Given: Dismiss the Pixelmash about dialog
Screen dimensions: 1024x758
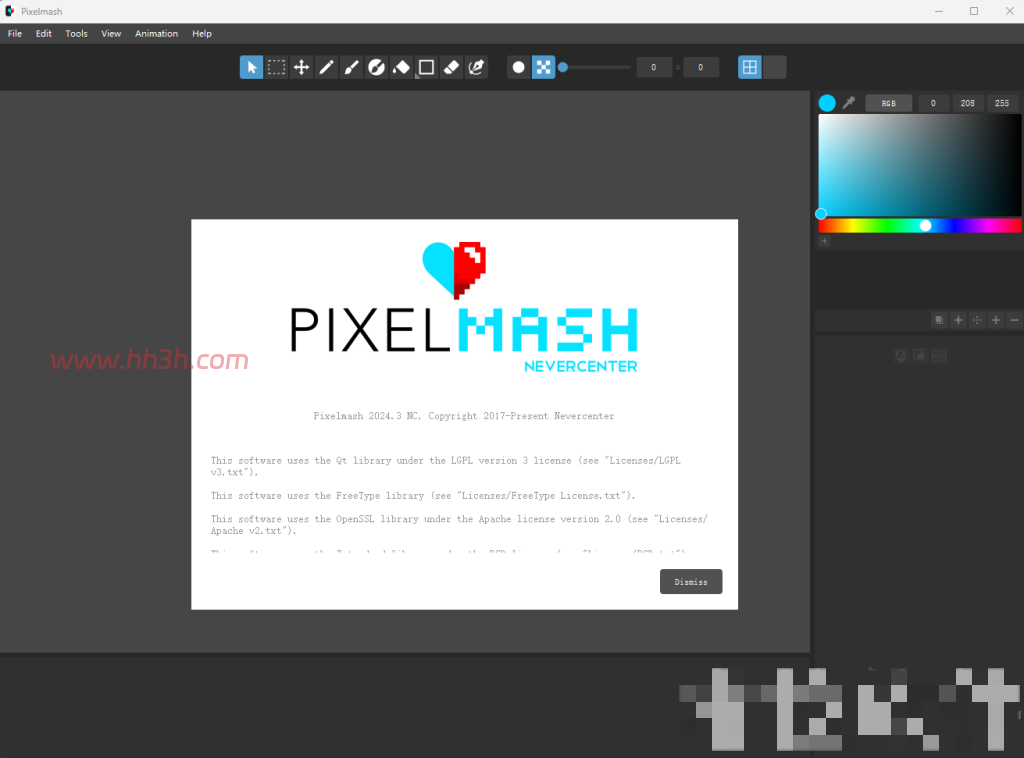Looking at the screenshot, I should click(691, 582).
